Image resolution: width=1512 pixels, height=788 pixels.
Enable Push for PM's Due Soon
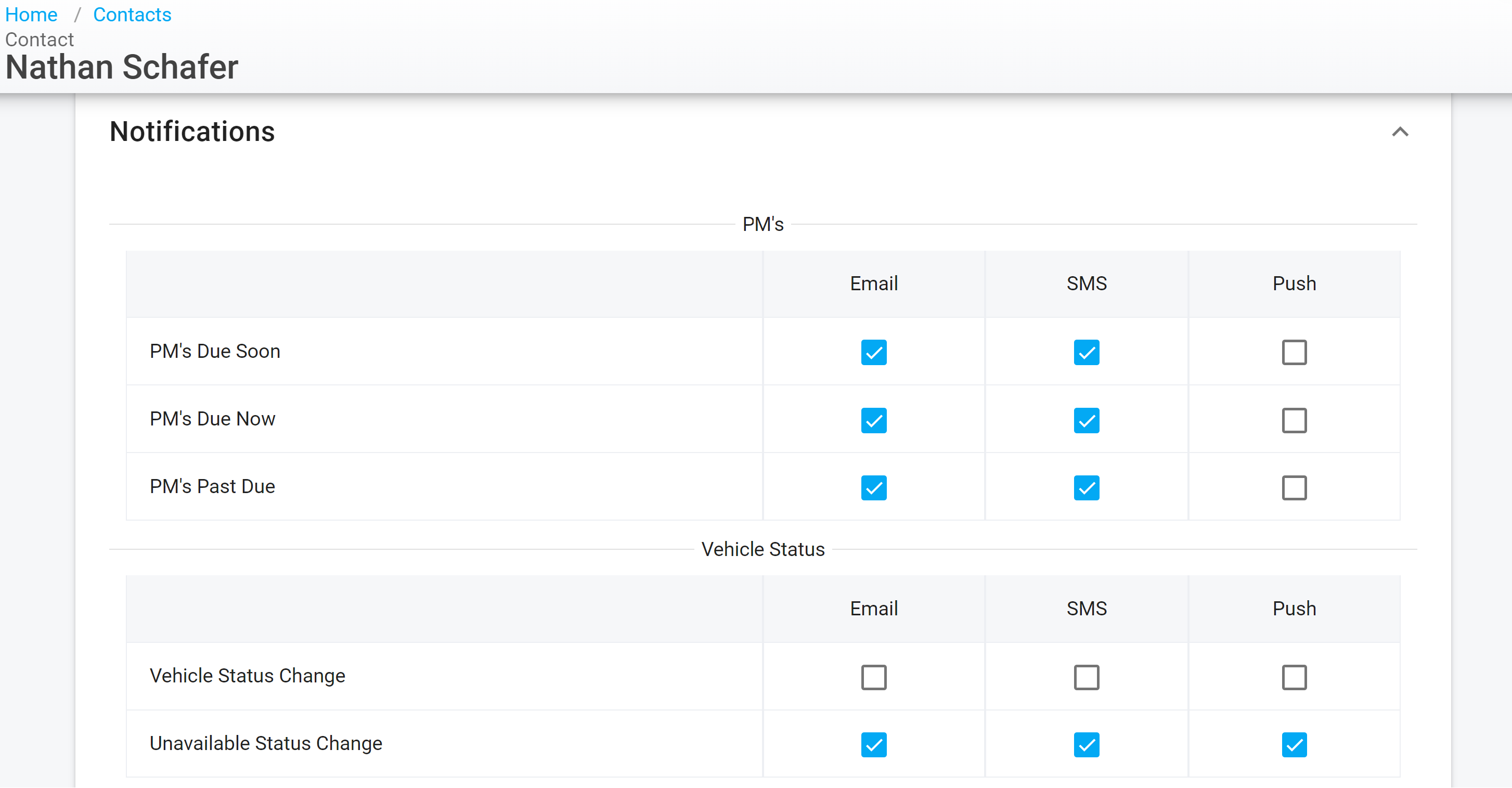pyautogui.click(x=1294, y=352)
